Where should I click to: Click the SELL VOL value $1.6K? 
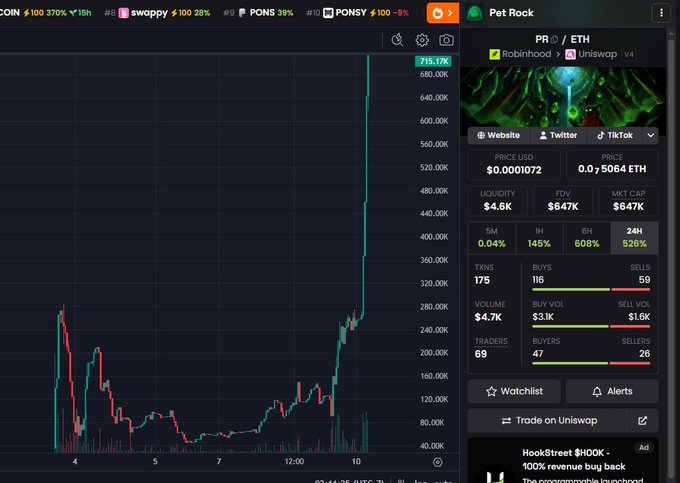[x=639, y=317]
